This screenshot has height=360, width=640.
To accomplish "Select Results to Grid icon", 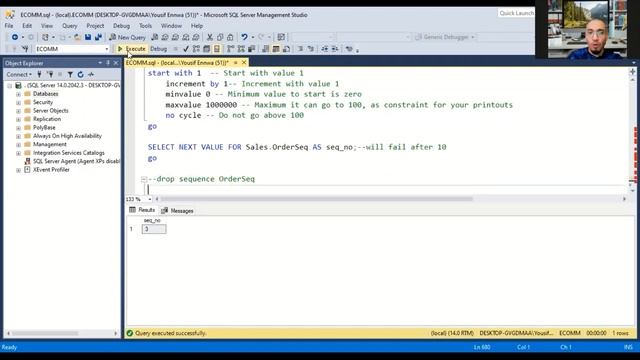I will coord(276,49).
